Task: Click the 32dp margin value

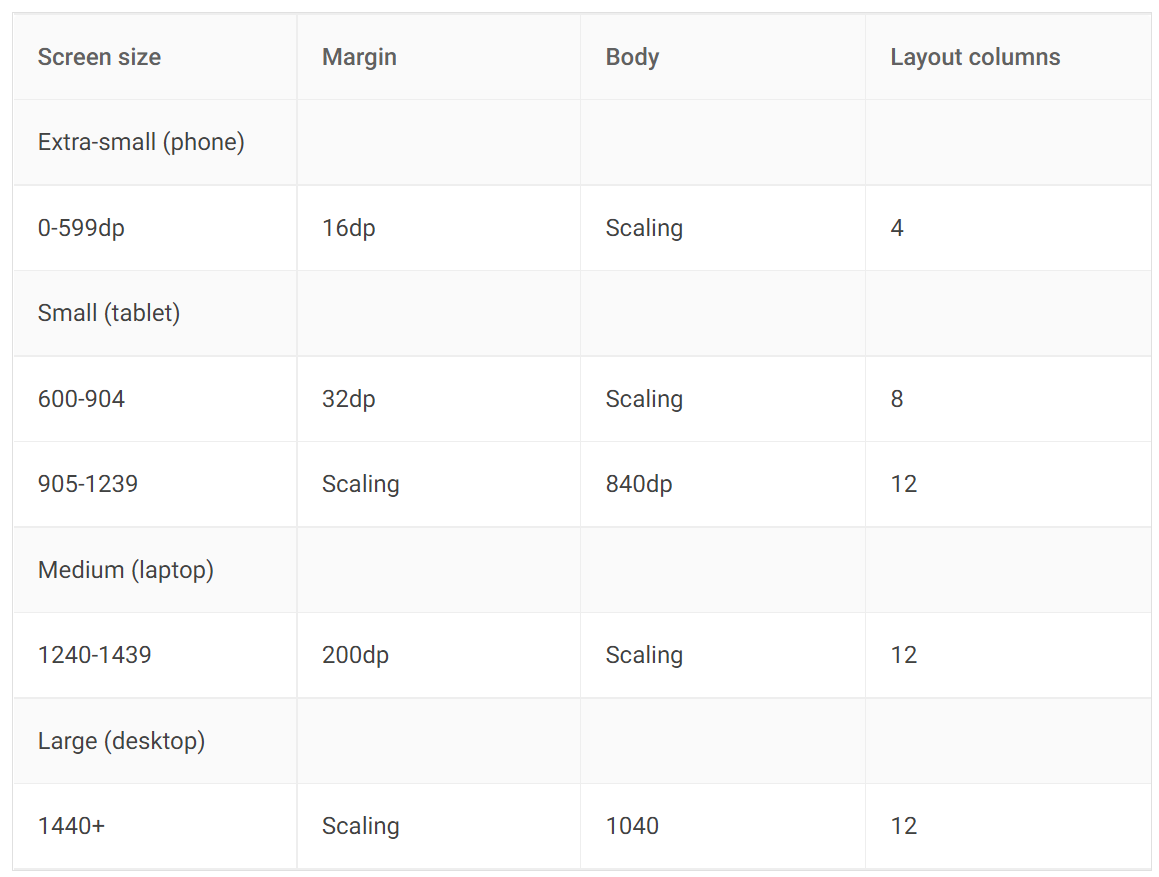Action: tap(348, 399)
